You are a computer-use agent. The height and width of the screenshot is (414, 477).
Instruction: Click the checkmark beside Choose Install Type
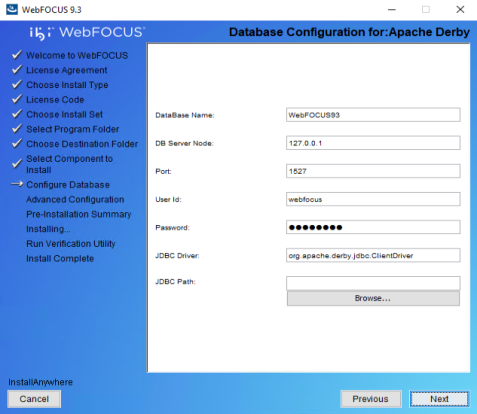[x=17, y=84]
